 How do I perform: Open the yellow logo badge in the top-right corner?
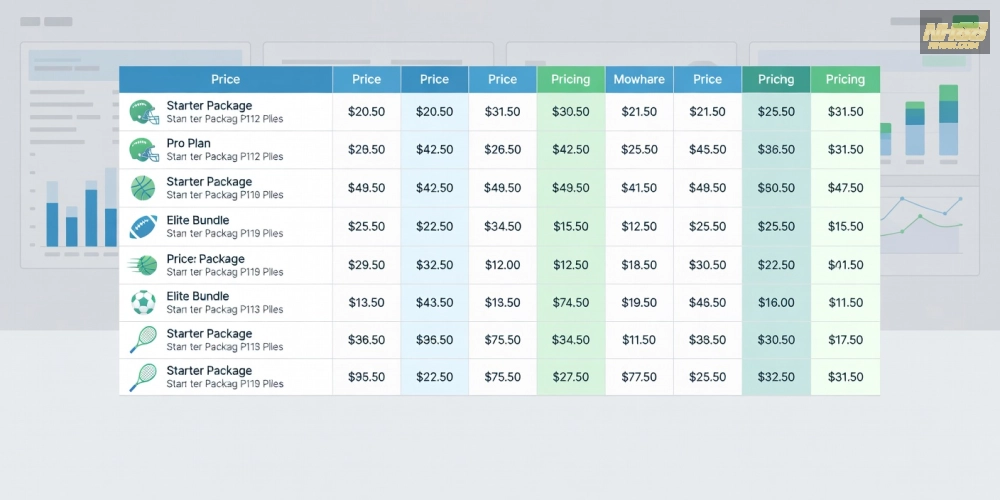pyautogui.click(x=954, y=32)
